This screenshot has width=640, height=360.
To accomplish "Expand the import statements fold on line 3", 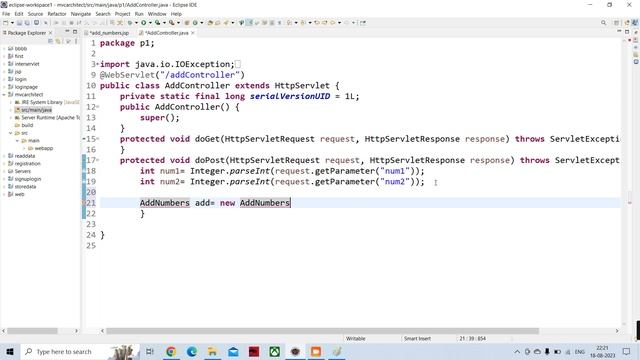I will 98,64.
